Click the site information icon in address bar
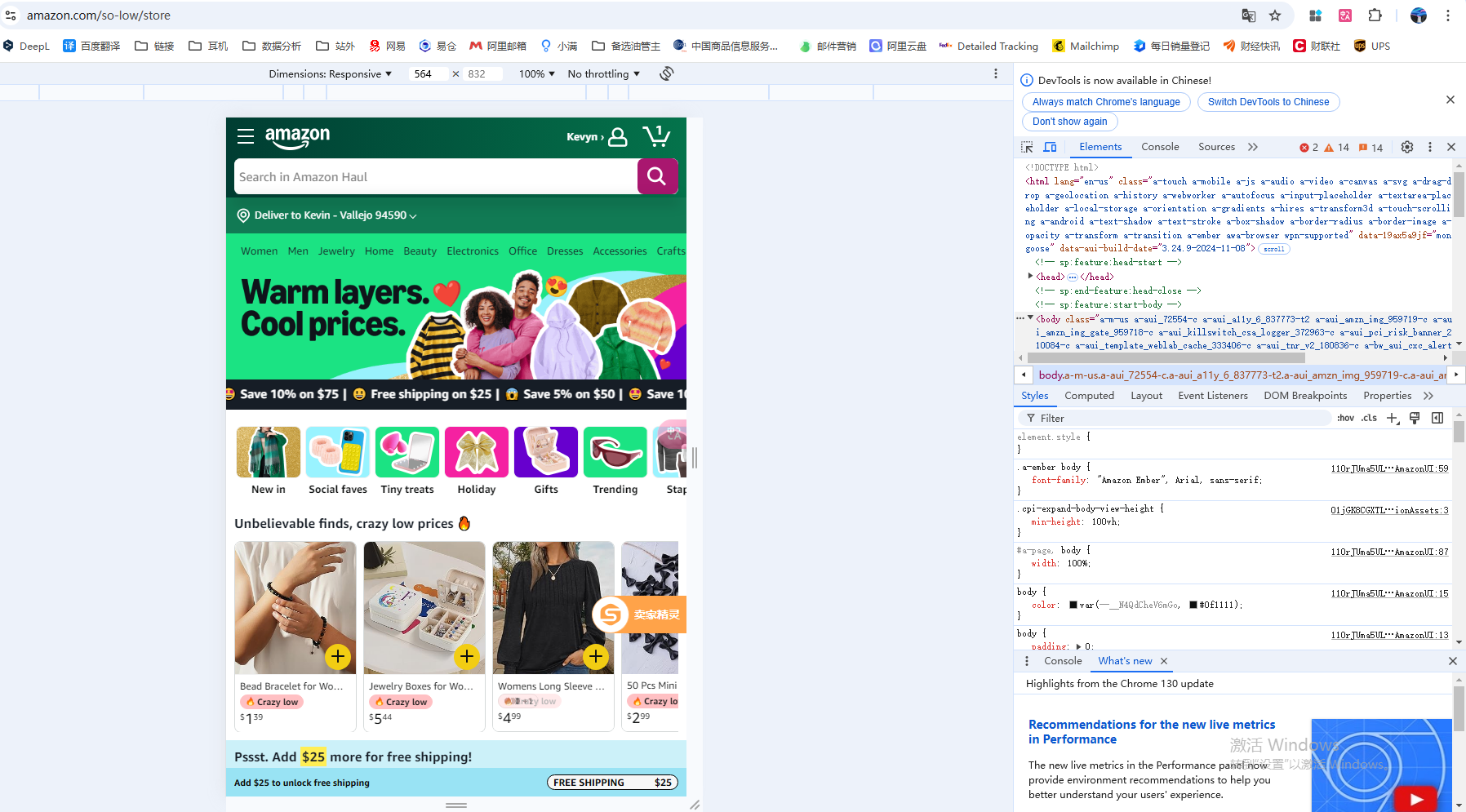This screenshot has height=812, width=1466. 11,16
